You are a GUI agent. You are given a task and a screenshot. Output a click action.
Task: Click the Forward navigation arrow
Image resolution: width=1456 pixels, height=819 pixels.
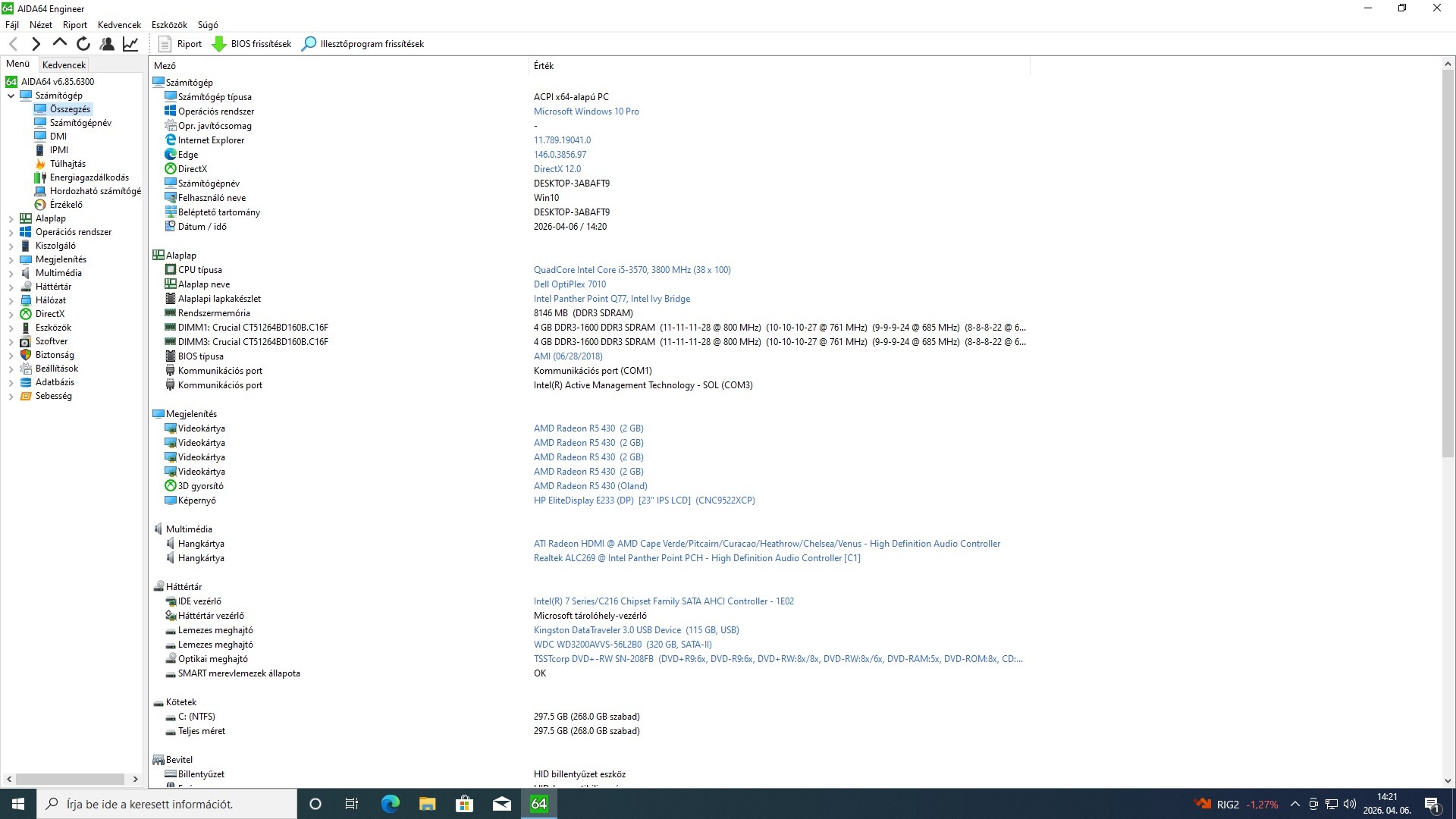tap(36, 44)
